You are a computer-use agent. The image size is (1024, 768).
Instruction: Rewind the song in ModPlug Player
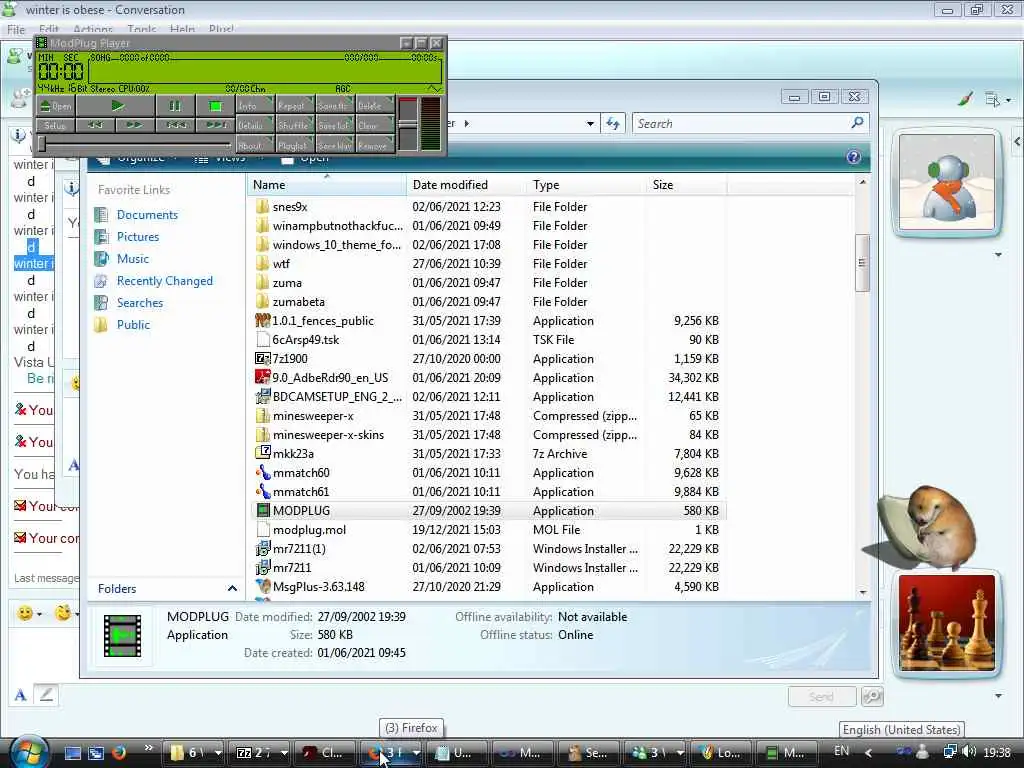click(x=95, y=125)
